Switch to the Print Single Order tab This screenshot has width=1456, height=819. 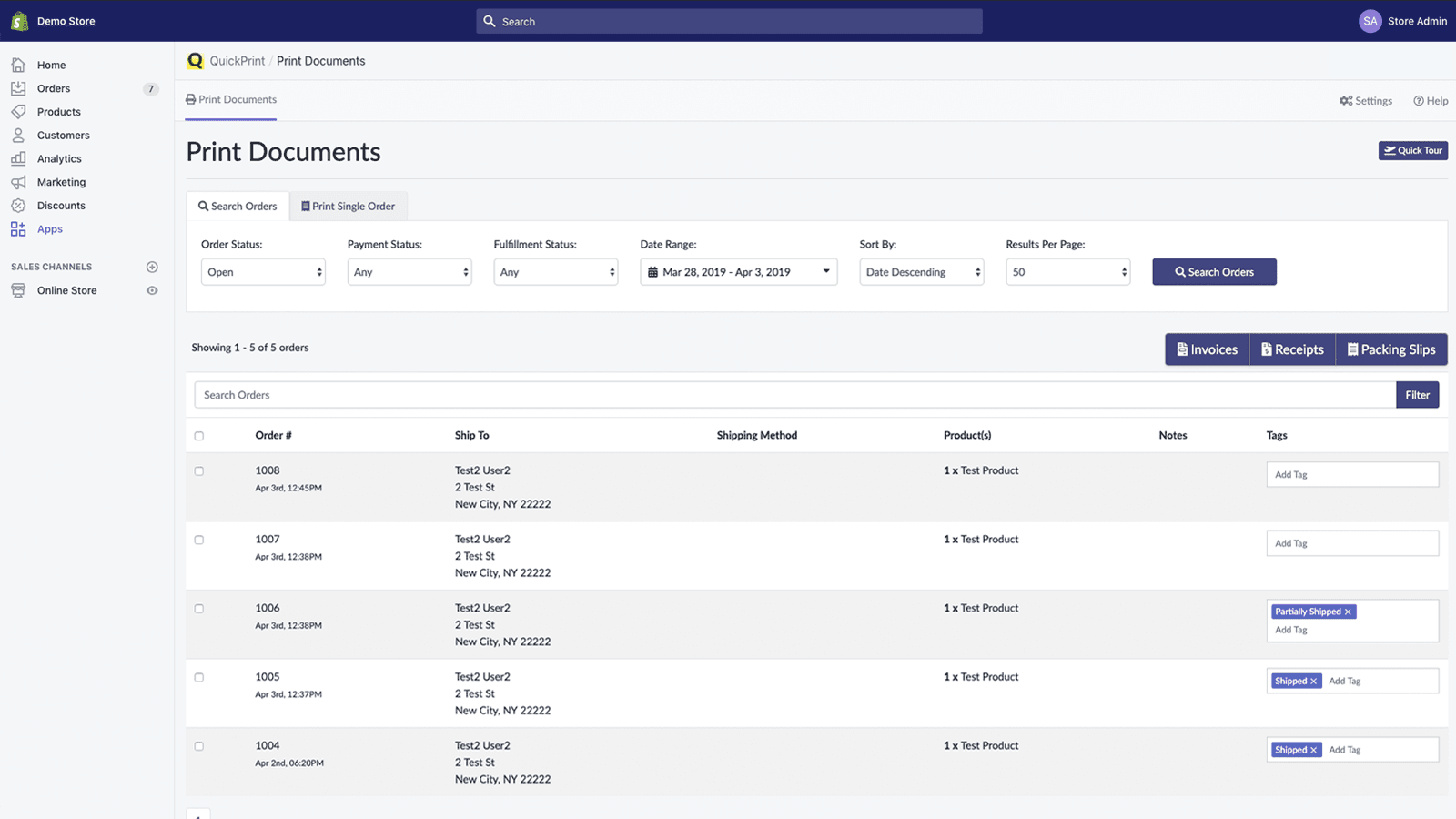349,206
